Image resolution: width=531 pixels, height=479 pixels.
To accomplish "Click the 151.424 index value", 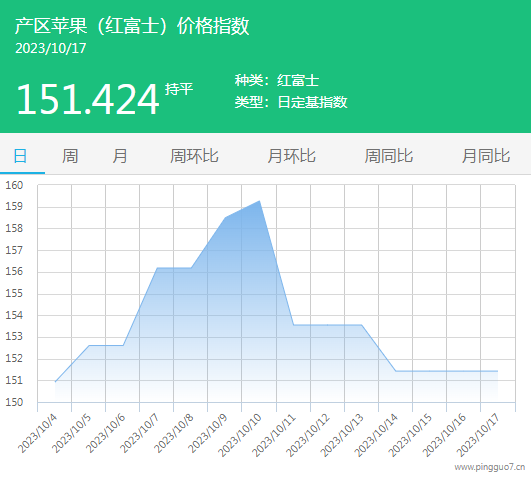I will [88, 99].
